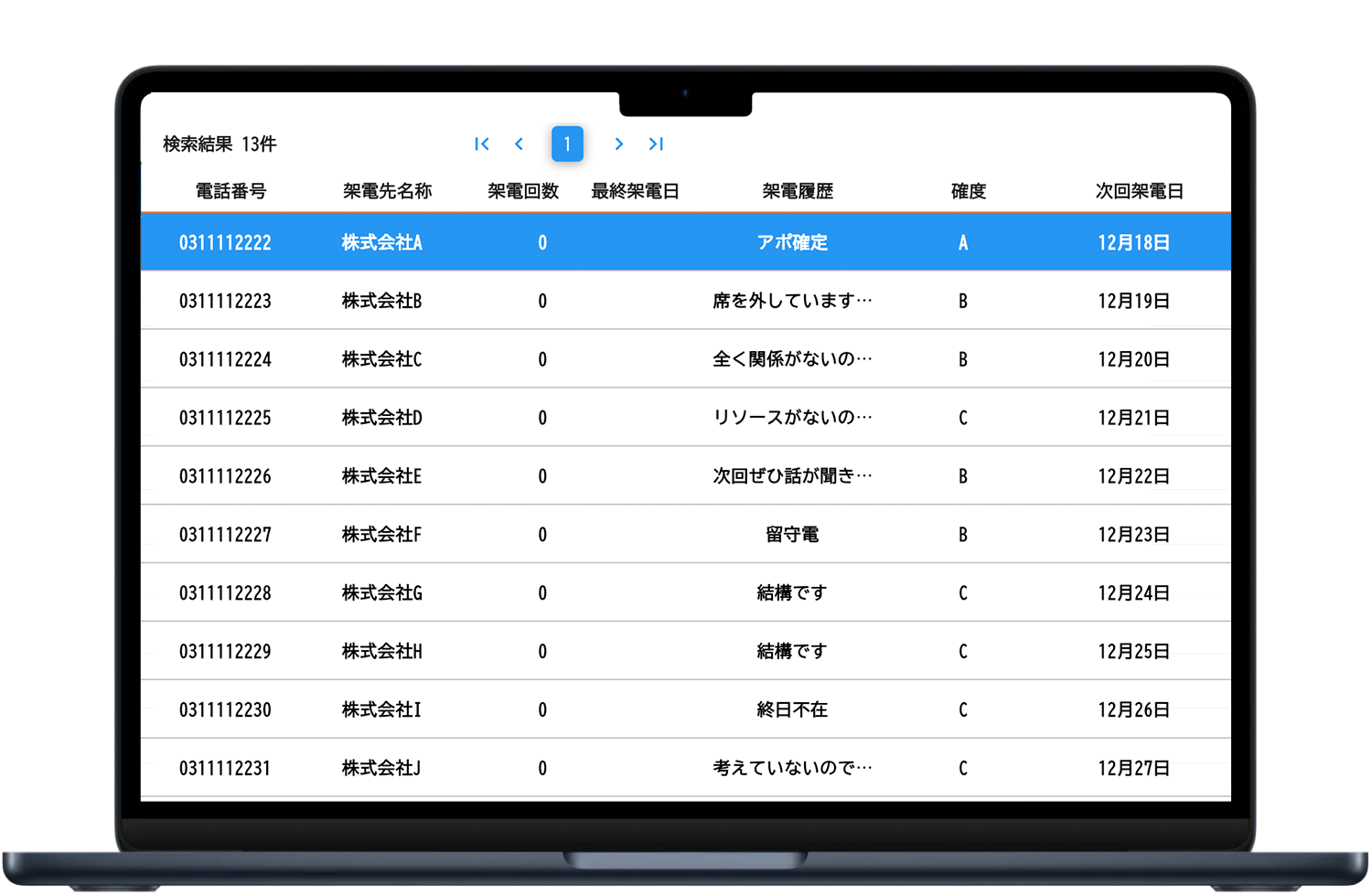Click the call count 0 in 株式会社B row
Image resolution: width=1372 pixels, height=895 pixels.
click(542, 302)
